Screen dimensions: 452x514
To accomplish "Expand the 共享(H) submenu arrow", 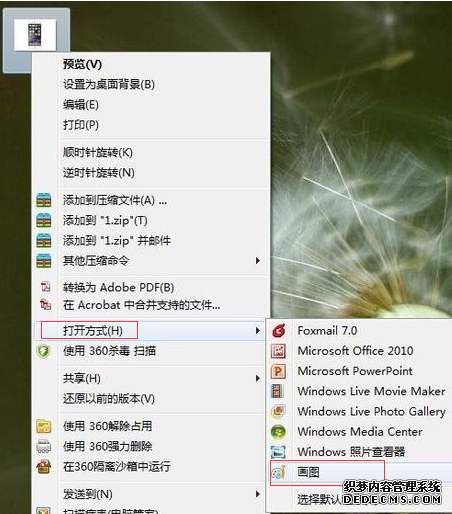I will (257, 378).
